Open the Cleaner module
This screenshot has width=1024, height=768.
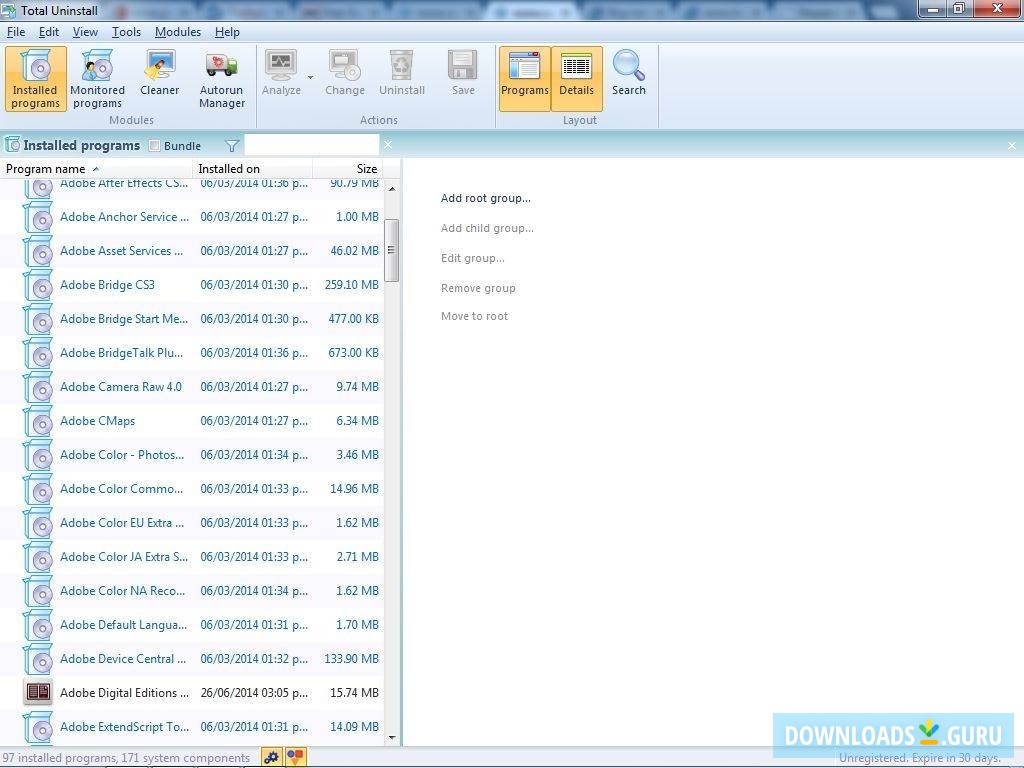(x=159, y=73)
